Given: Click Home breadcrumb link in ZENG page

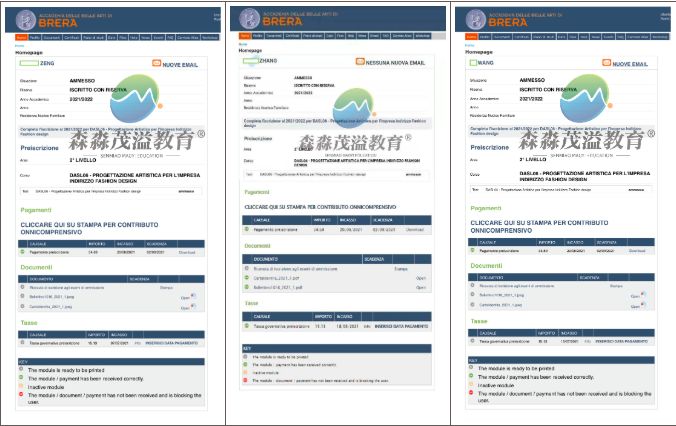Looking at the screenshot, I should 19,46.
